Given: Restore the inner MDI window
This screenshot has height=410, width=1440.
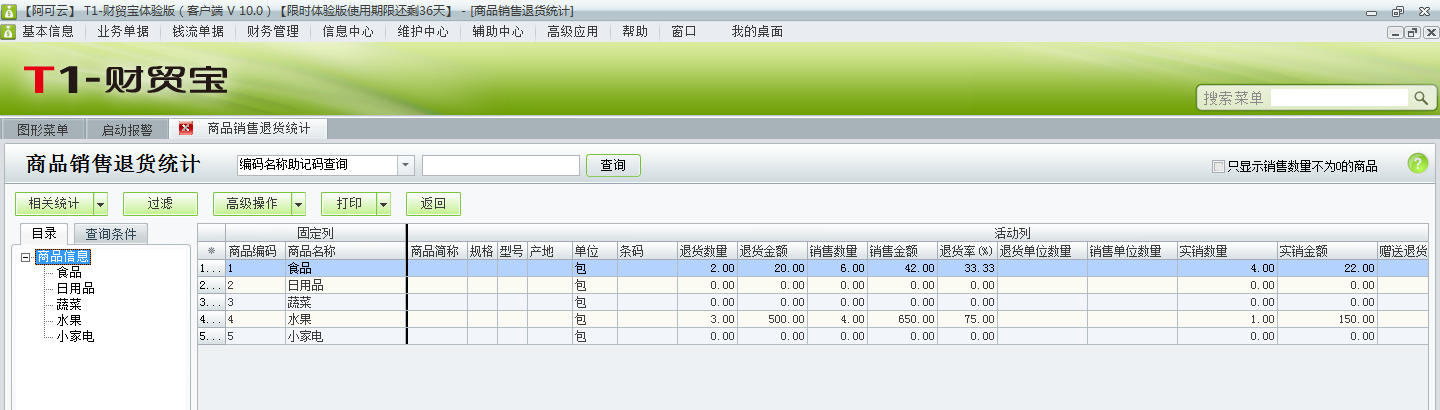Looking at the screenshot, I should click(x=1412, y=32).
